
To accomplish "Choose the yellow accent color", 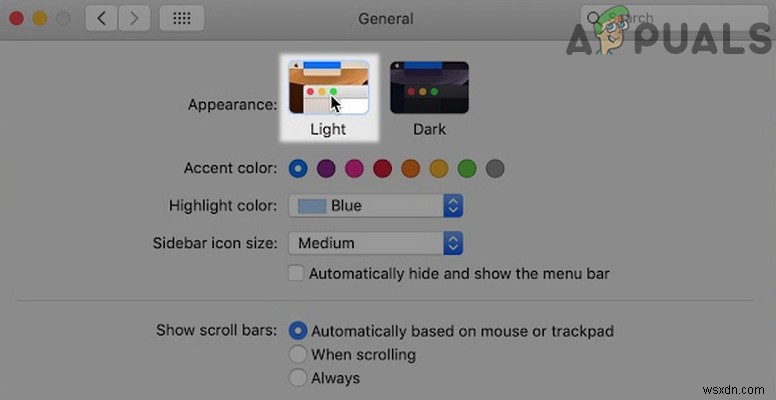I will coord(438,169).
